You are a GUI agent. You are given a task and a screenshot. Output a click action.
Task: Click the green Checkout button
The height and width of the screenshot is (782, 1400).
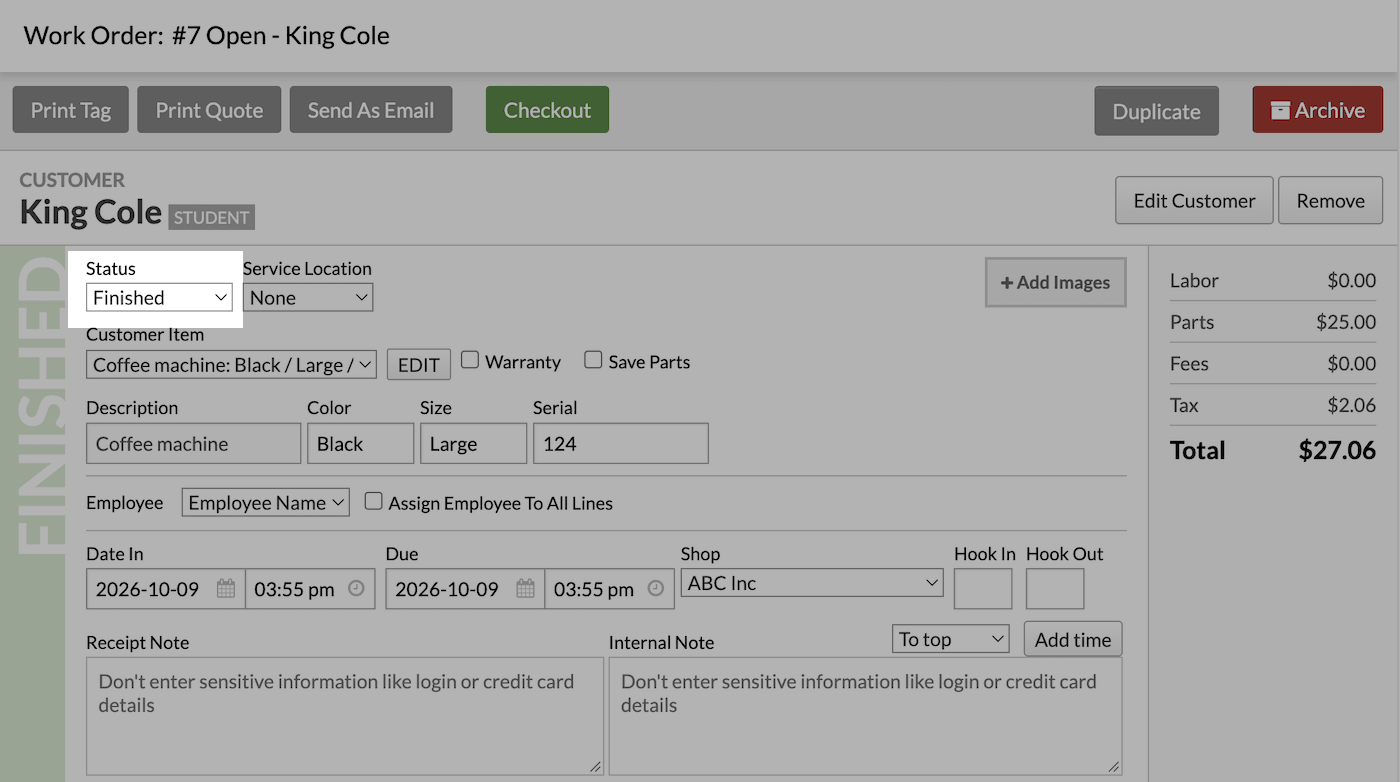pos(547,110)
